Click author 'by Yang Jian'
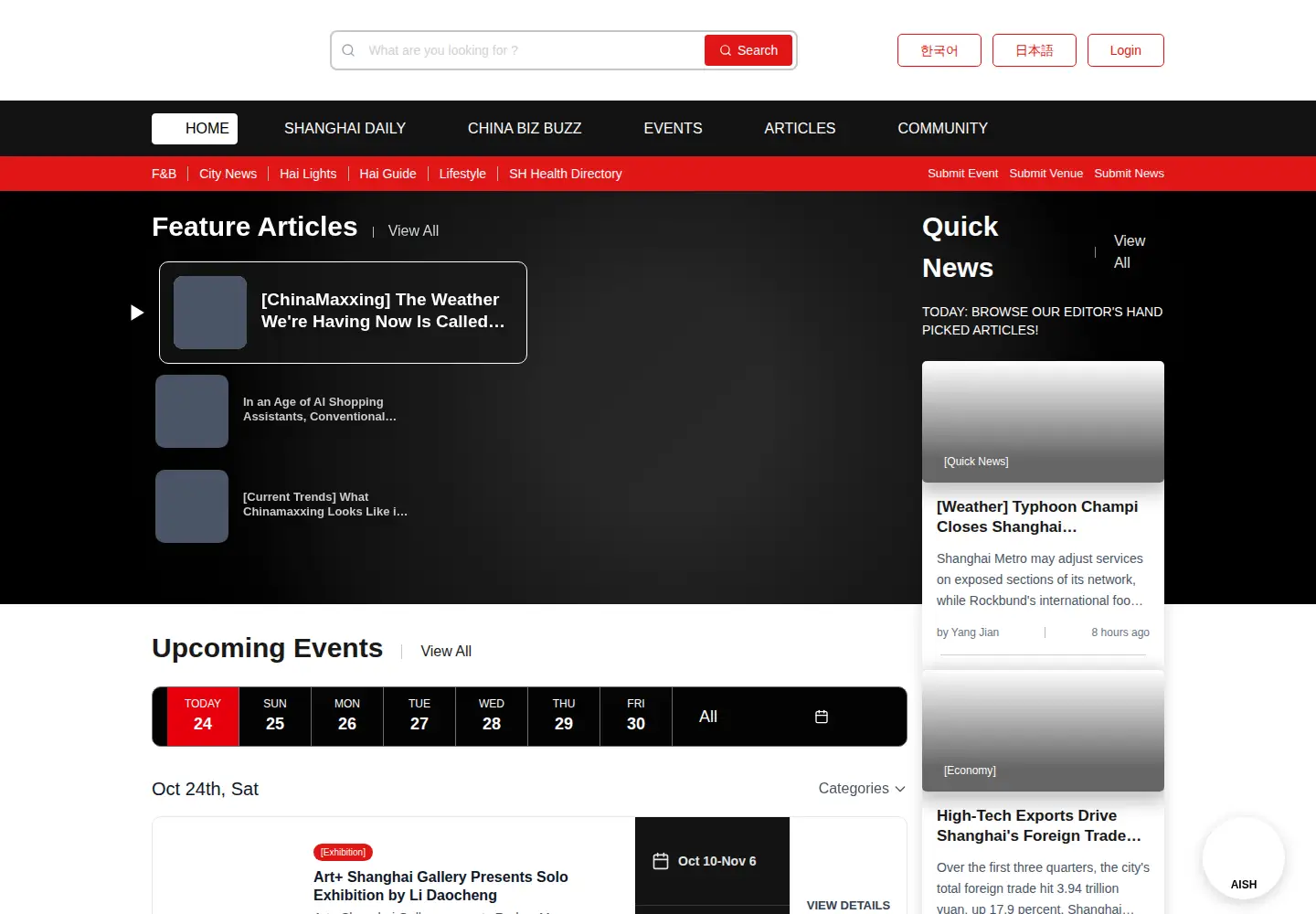This screenshot has height=914, width=1316. click(968, 632)
